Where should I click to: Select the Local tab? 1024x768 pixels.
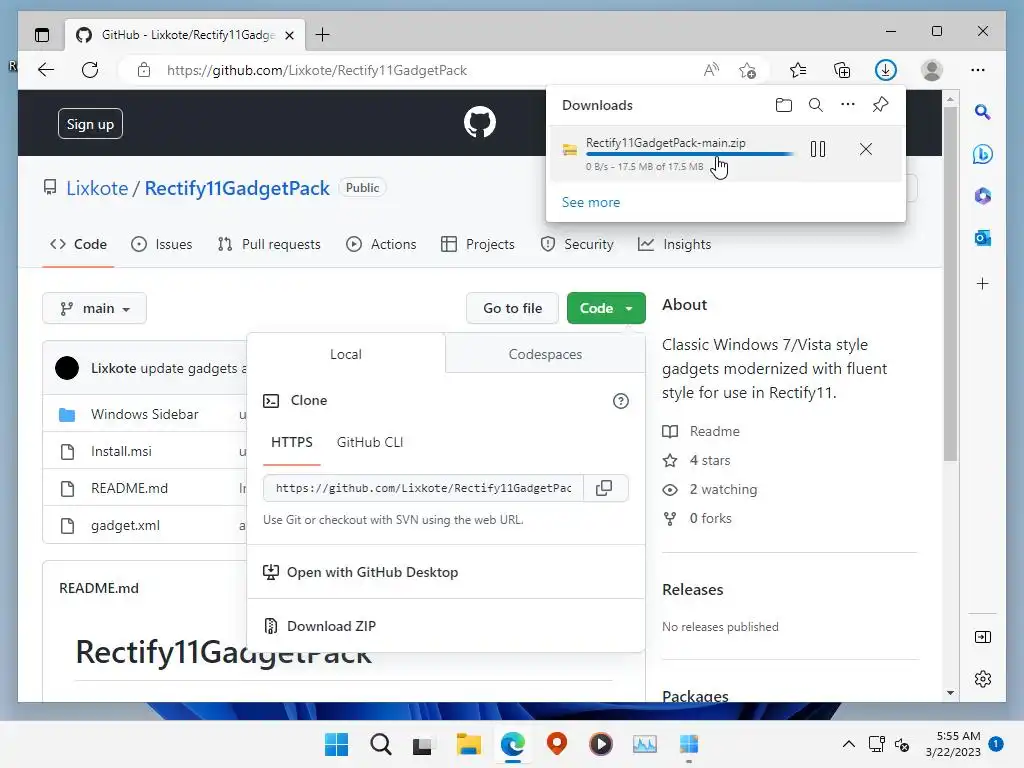pos(345,354)
